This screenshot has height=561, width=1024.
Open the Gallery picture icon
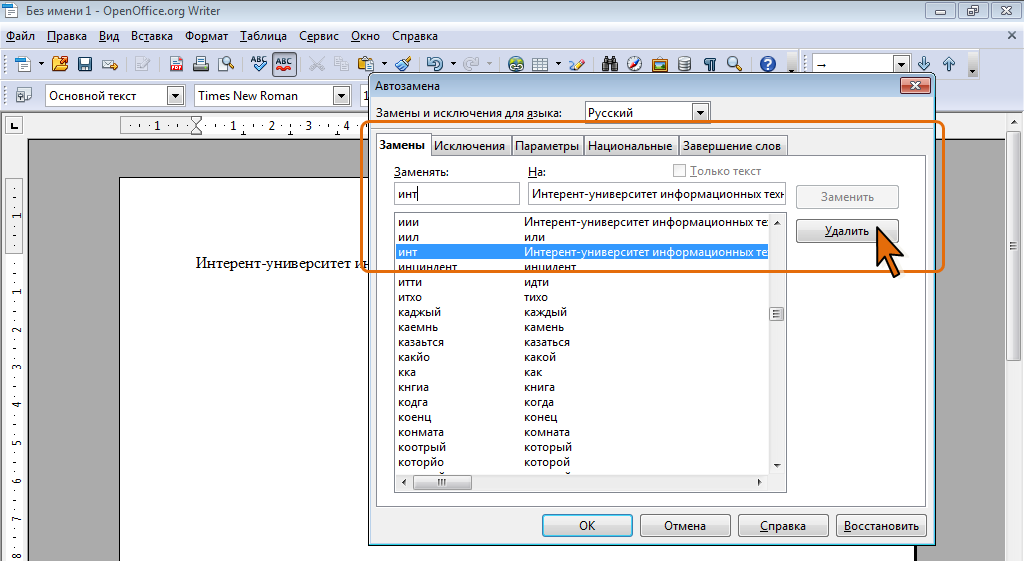tap(659, 64)
